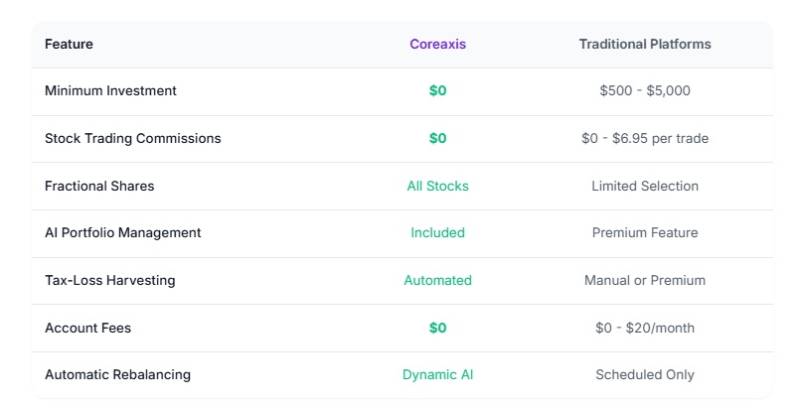Select the Dynamic AI value
Image resolution: width=800 pixels, height=408 pixels.
[x=437, y=375]
